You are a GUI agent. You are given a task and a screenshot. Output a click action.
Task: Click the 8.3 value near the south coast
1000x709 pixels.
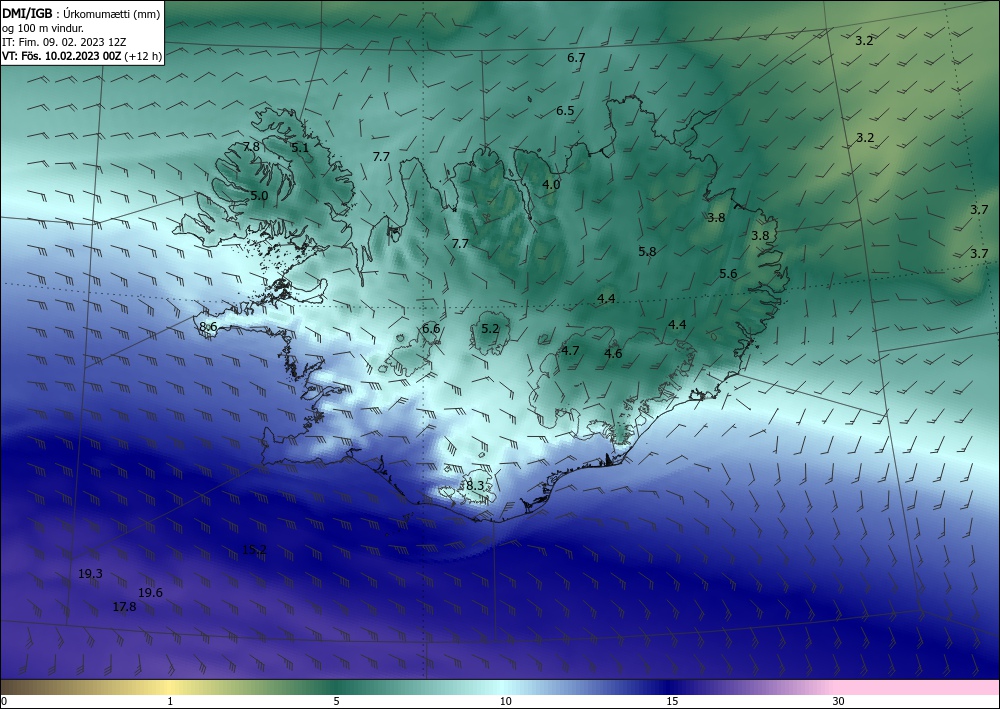click(x=475, y=486)
